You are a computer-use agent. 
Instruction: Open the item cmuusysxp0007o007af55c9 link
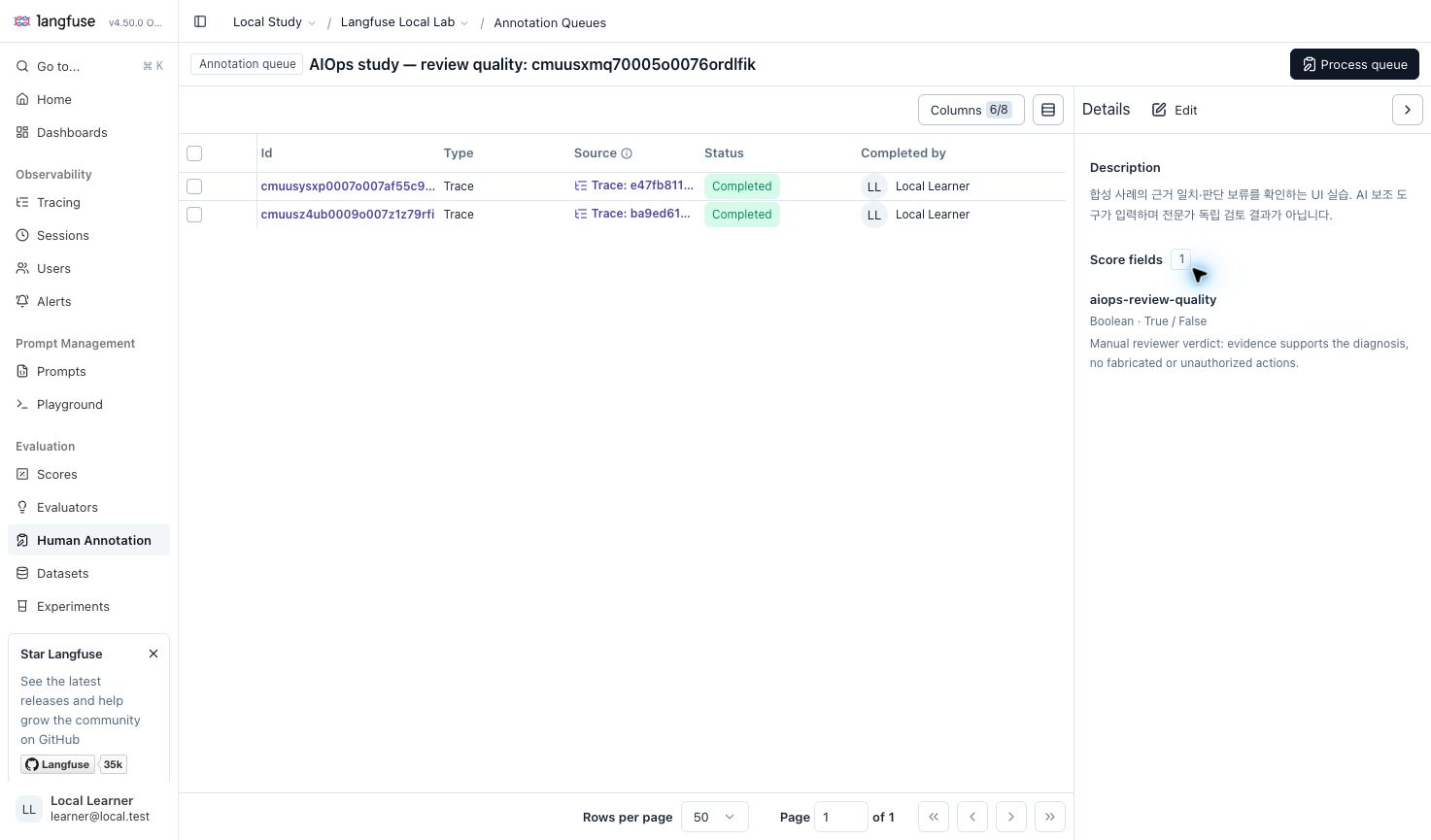348,186
